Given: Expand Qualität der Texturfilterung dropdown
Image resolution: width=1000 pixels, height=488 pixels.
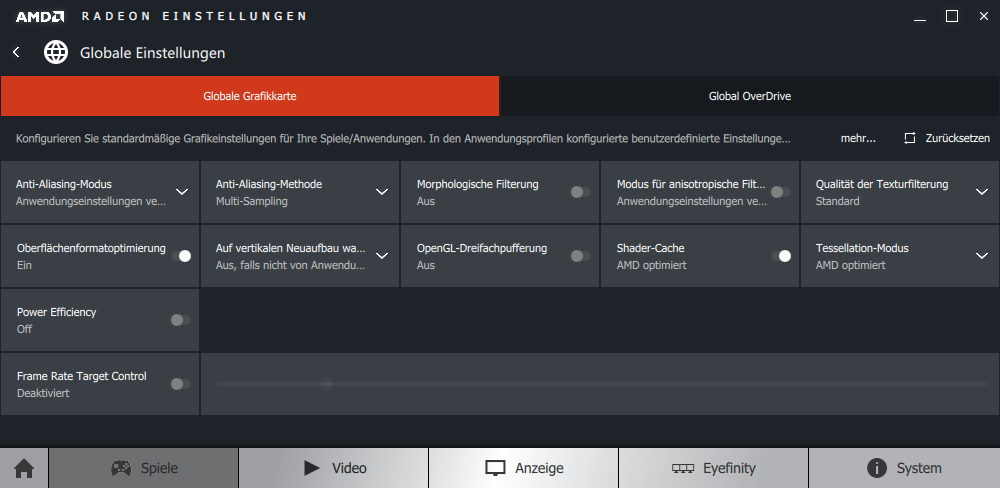Looking at the screenshot, I should tap(982, 192).
